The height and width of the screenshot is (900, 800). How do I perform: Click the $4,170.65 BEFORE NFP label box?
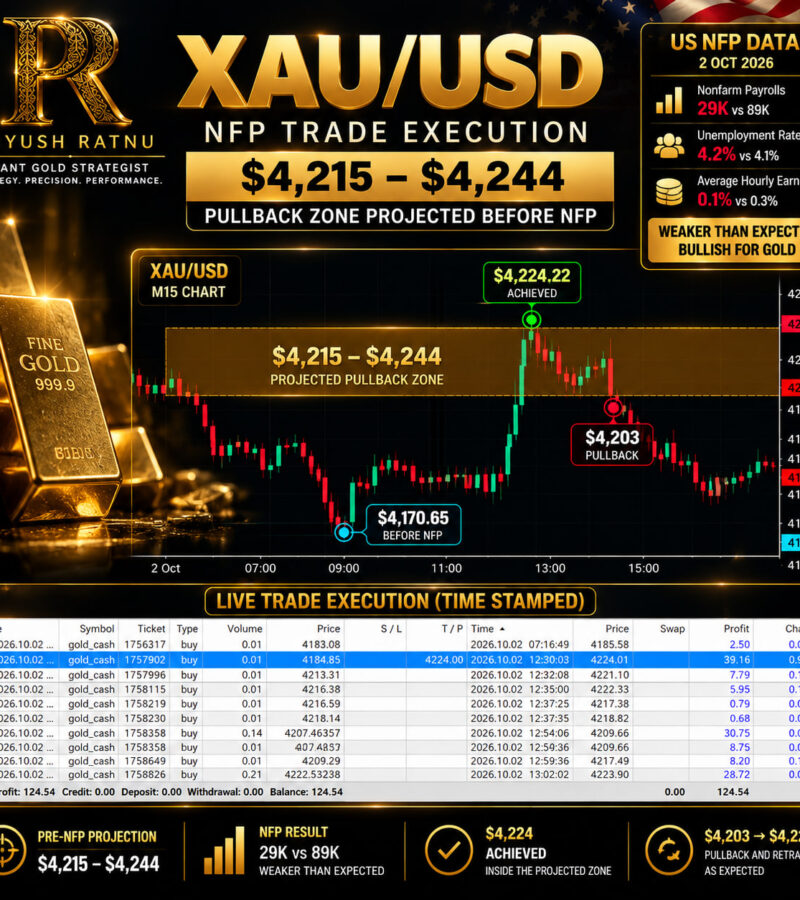pyautogui.click(x=413, y=525)
